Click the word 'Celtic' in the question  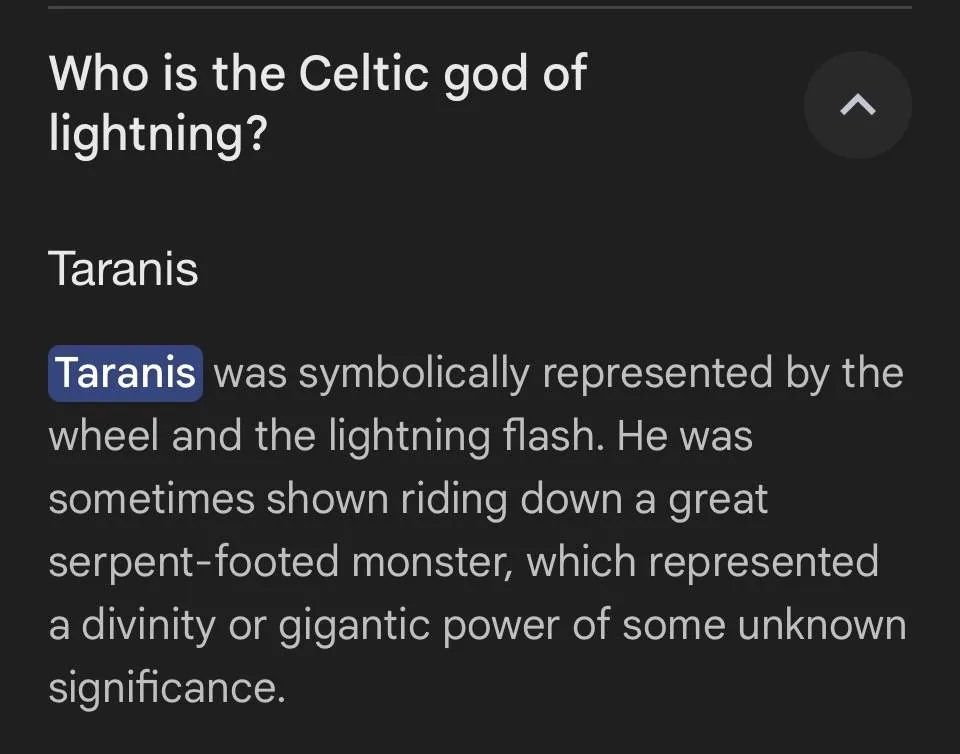(x=364, y=73)
